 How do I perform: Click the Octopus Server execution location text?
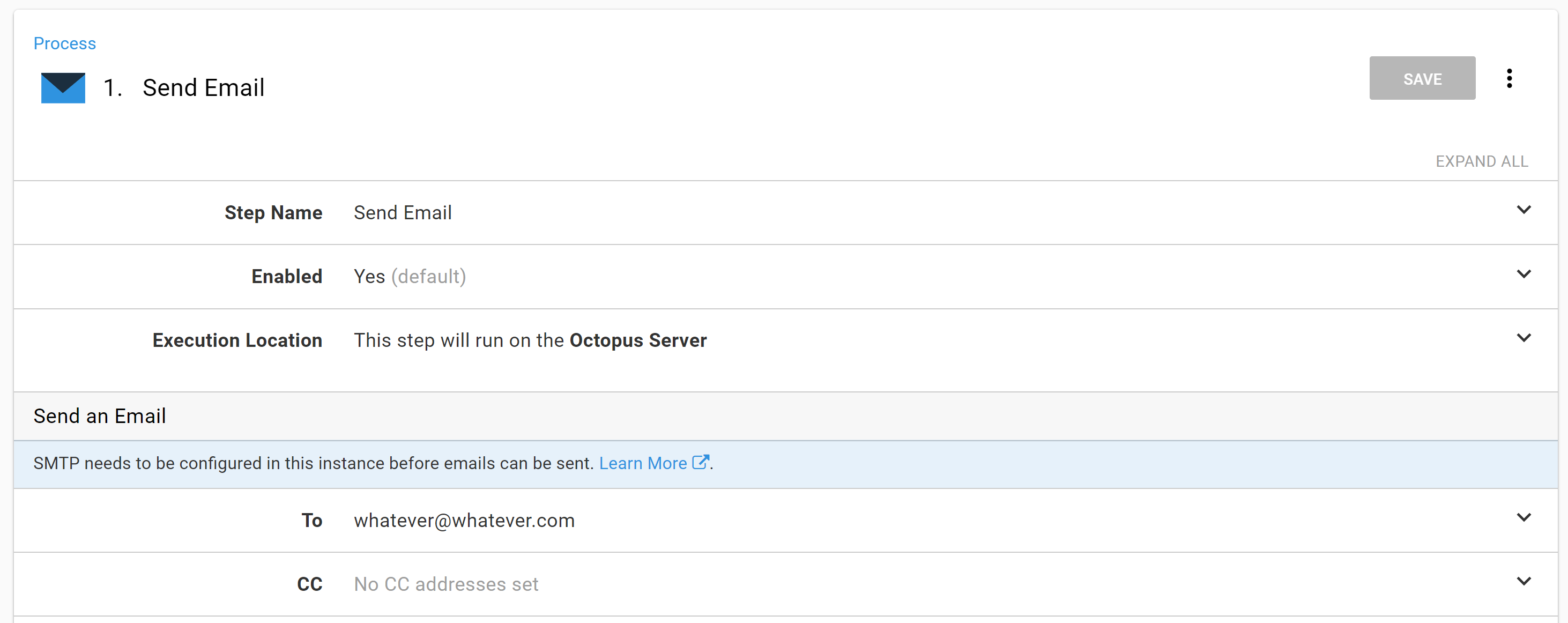click(x=638, y=340)
